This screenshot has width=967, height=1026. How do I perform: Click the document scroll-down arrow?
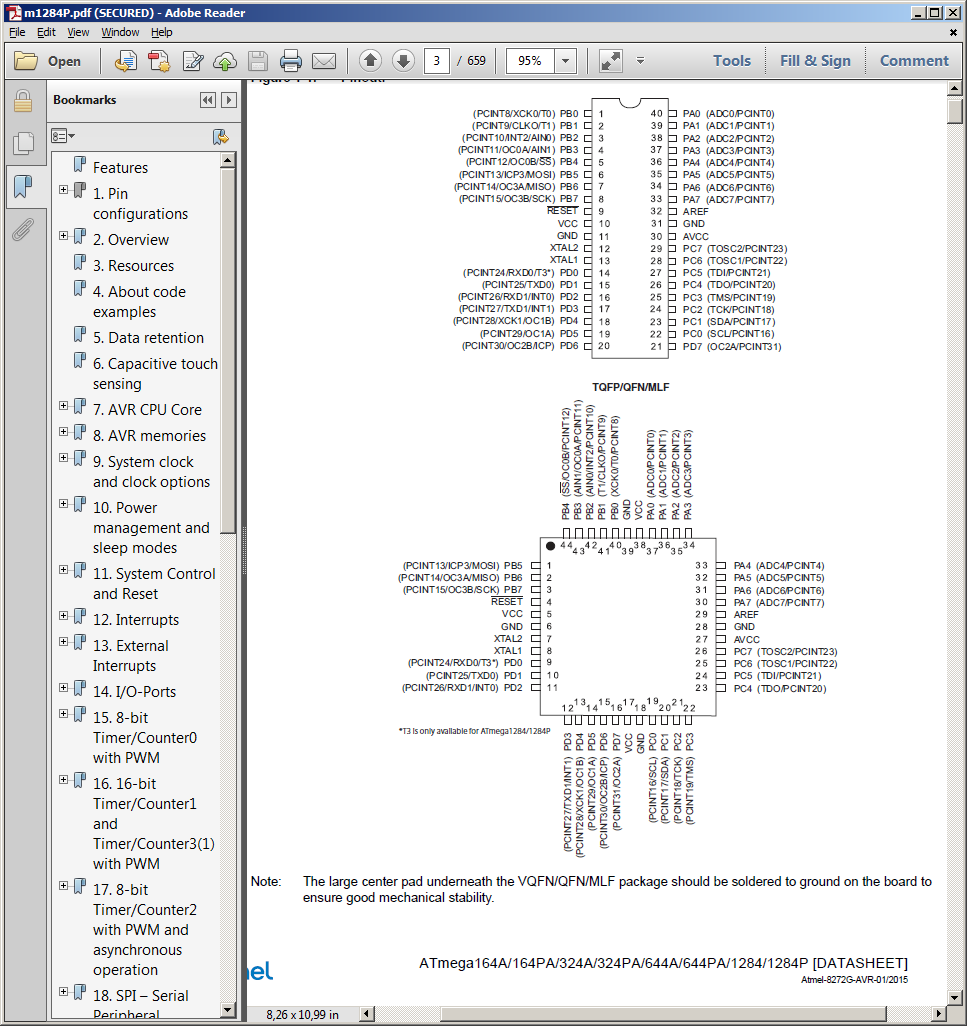(955, 998)
